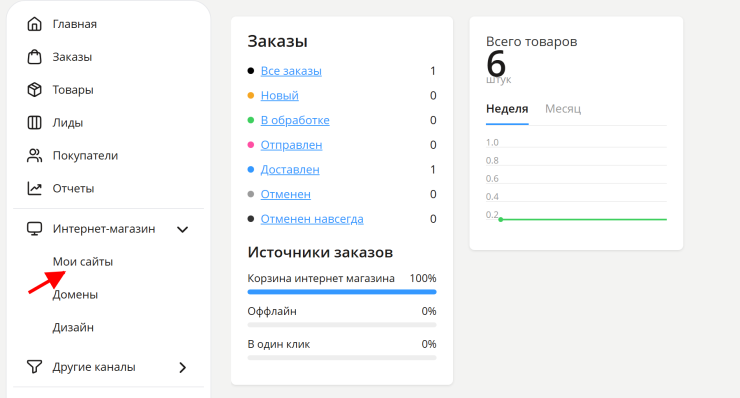Screen dimensions: 740x398
Task: Open Другие каналы menu label
Action: (94, 367)
